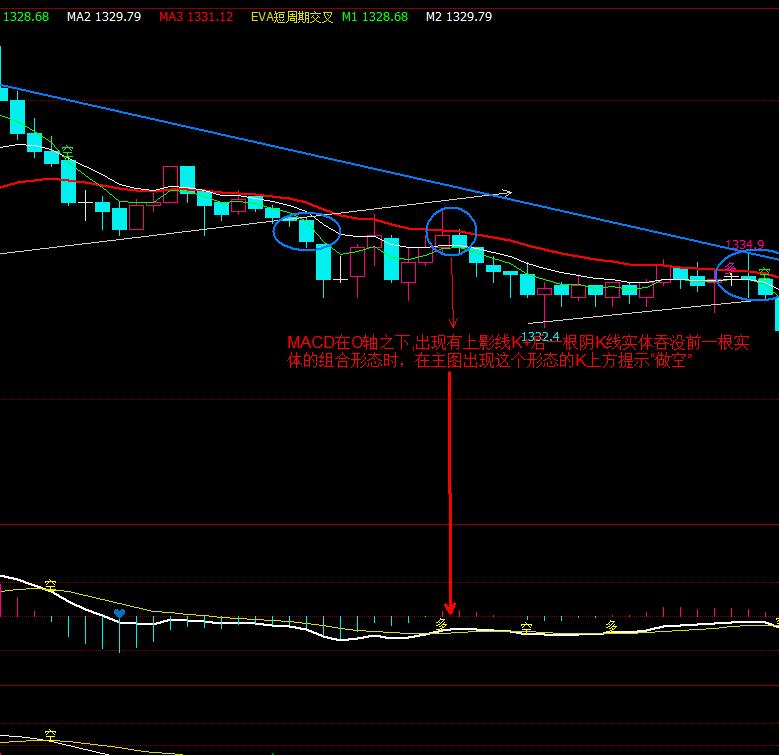This screenshot has height=755, width=779.
Task: Select the rightmost blue ellipse annotation
Action: [747, 276]
